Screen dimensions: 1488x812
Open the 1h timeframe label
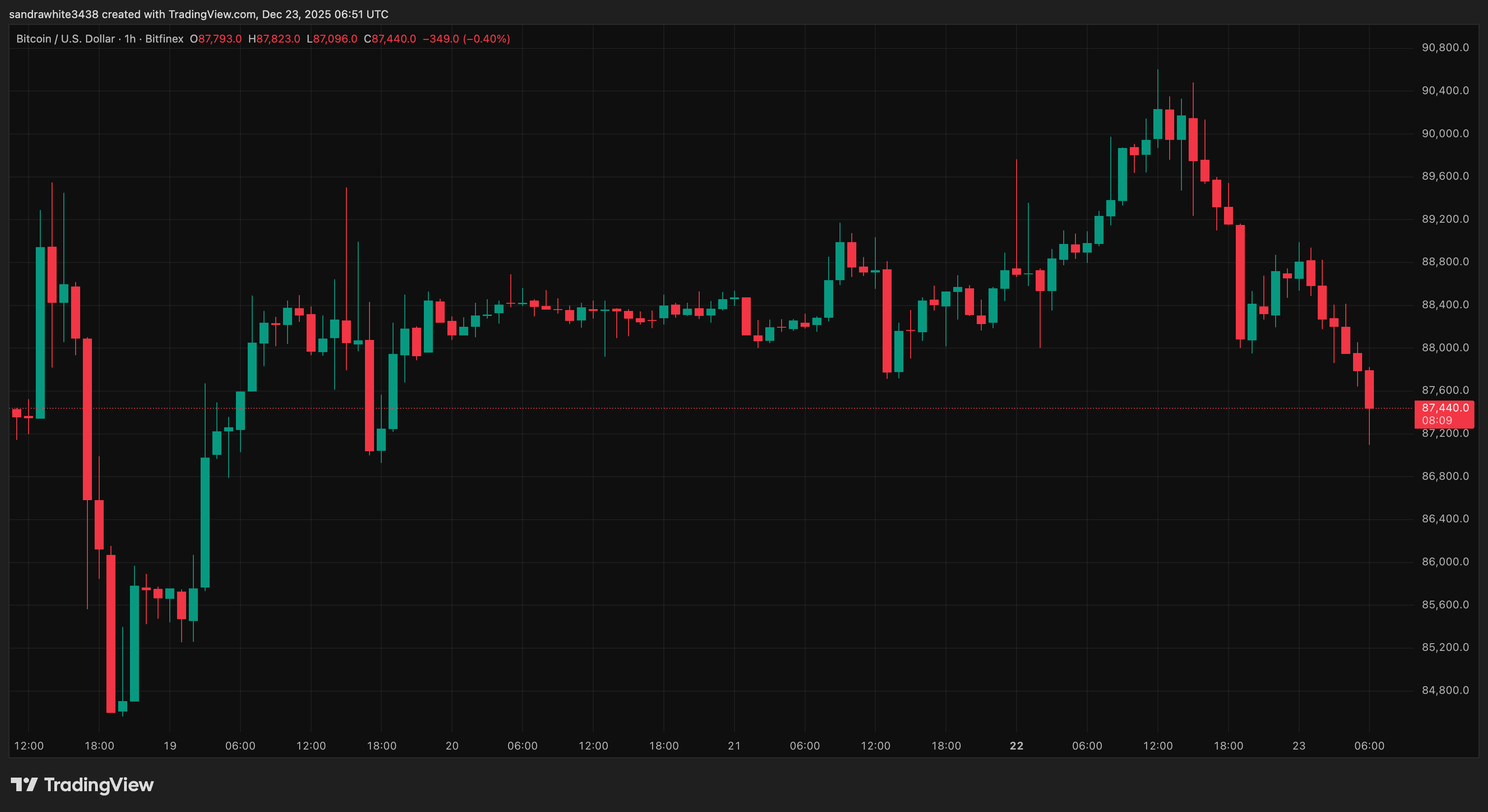point(130,39)
